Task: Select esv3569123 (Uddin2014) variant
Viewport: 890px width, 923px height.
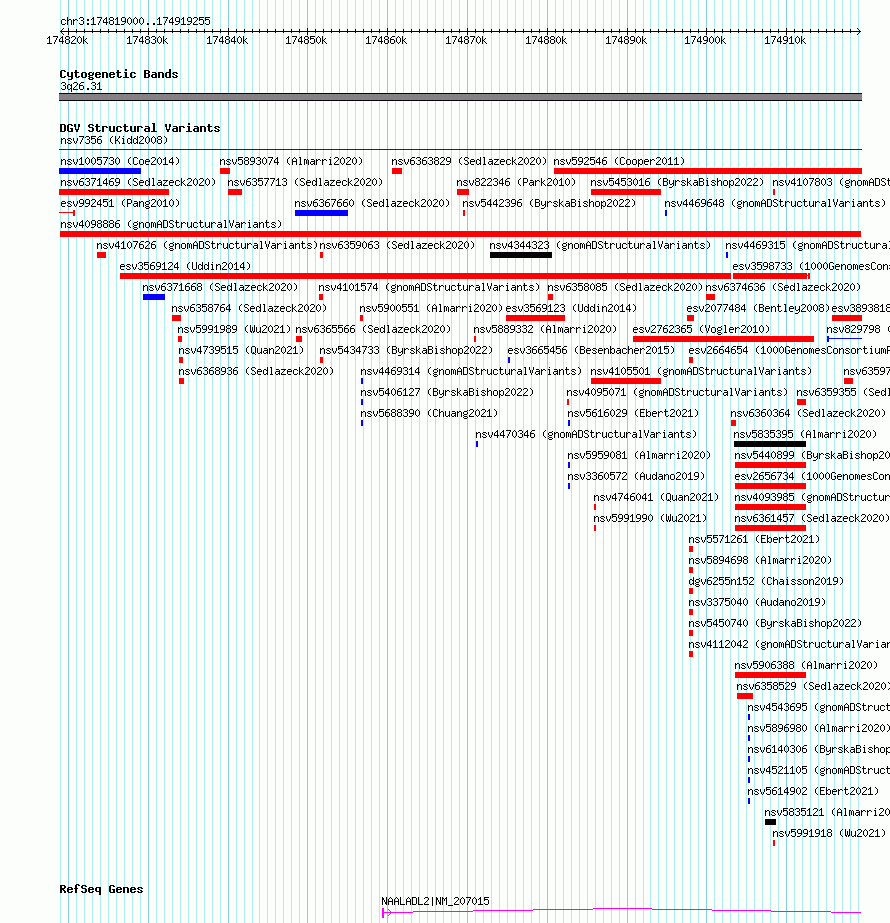Action: (571, 308)
